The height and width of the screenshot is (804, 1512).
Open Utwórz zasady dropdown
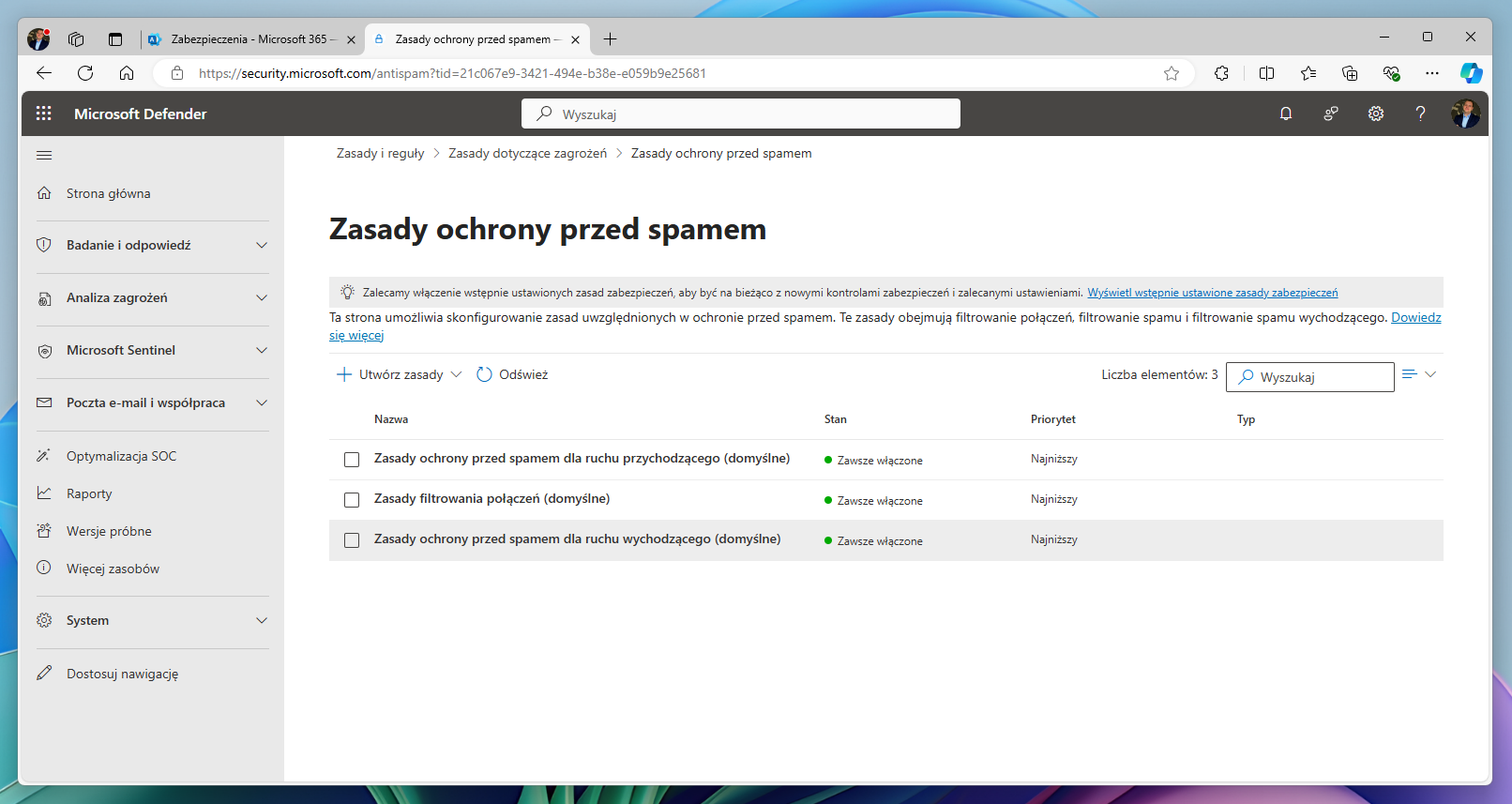[400, 374]
